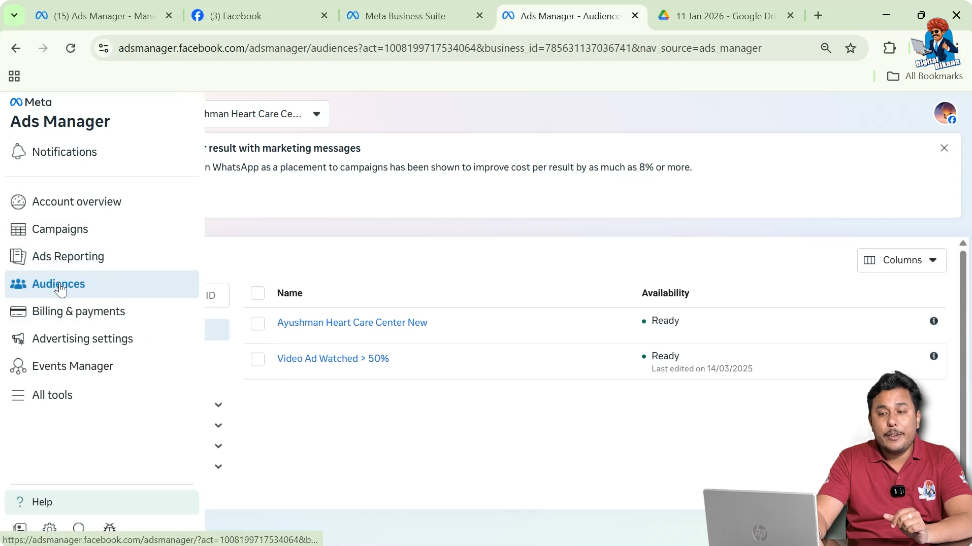This screenshot has width=972, height=546.
Task: Open the ad account selector dropdown
Action: coord(267,114)
